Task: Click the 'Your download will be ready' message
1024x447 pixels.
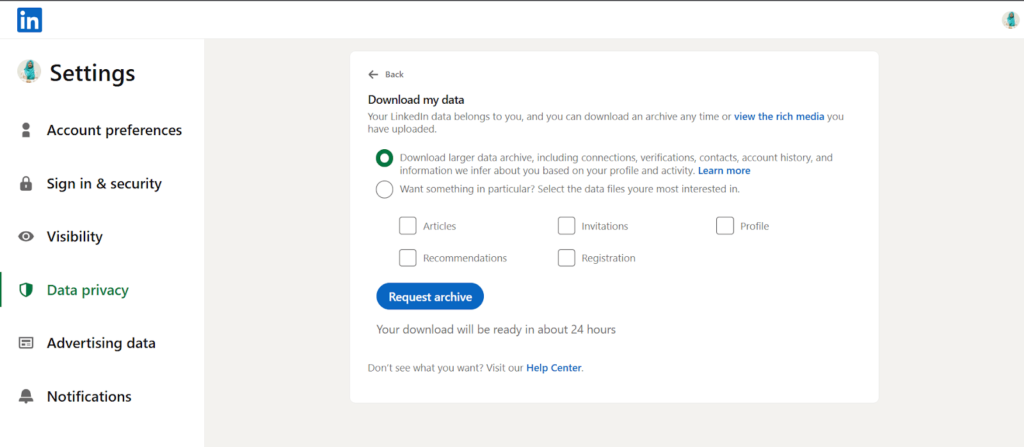Action: [x=496, y=329]
